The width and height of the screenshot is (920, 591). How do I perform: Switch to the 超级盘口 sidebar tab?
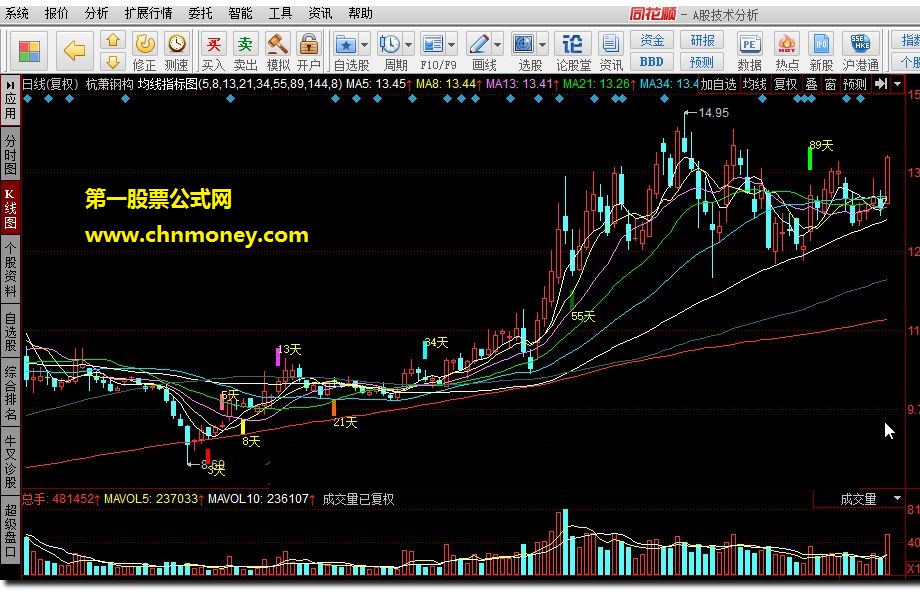(x=11, y=530)
